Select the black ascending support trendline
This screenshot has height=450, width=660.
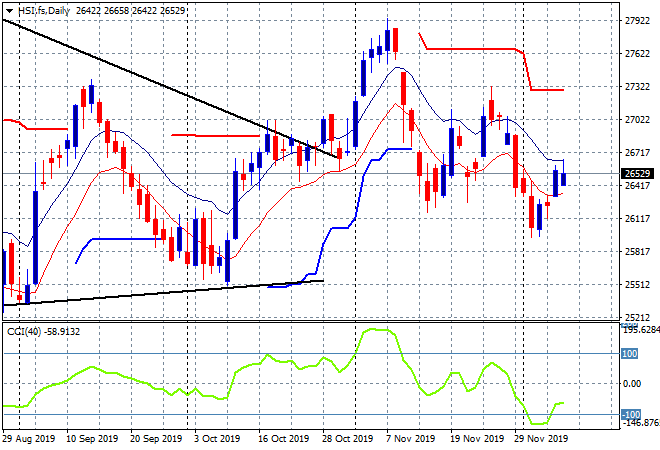coord(163,293)
